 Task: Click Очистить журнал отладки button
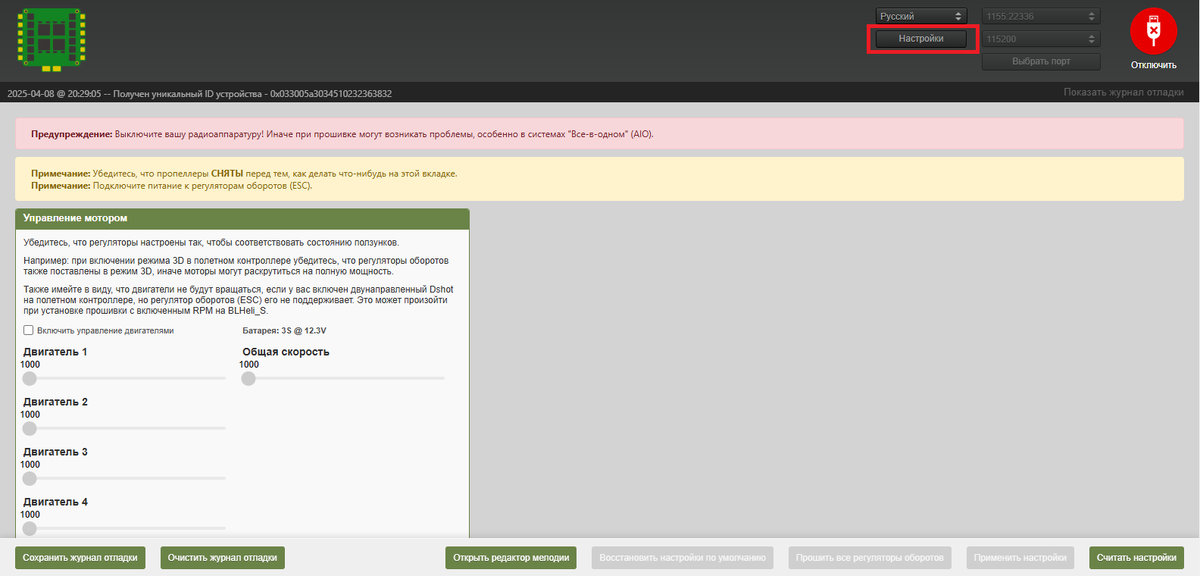[222, 558]
